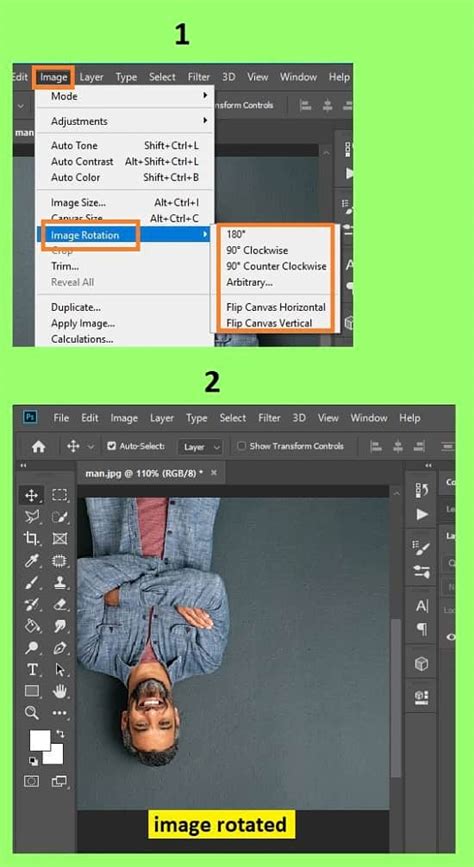Close the man.jpg document tab
Screen dimensions: 474x867
click(x=214, y=473)
